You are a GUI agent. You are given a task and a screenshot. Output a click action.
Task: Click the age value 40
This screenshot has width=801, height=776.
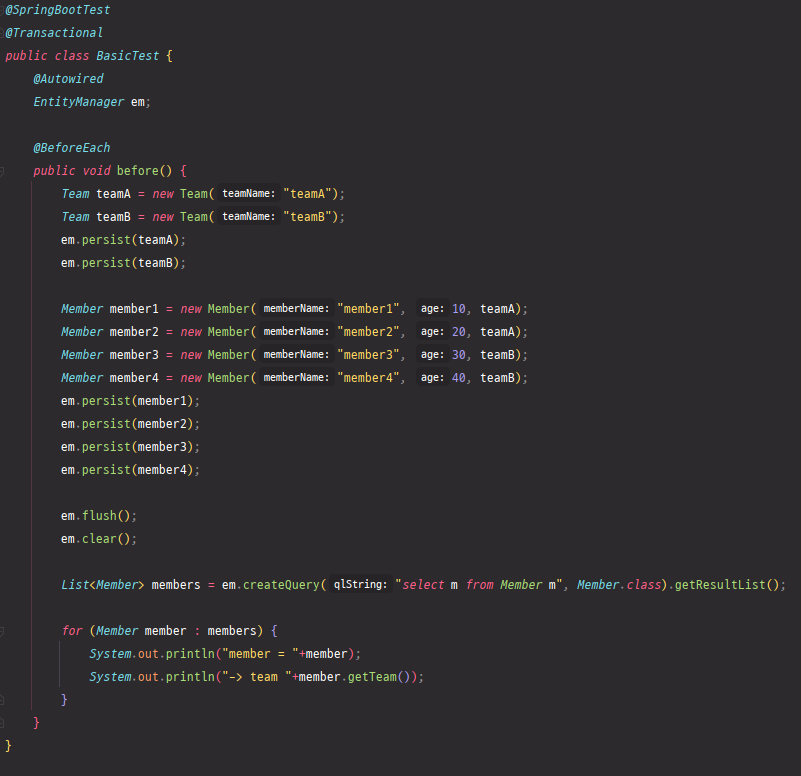pos(458,378)
